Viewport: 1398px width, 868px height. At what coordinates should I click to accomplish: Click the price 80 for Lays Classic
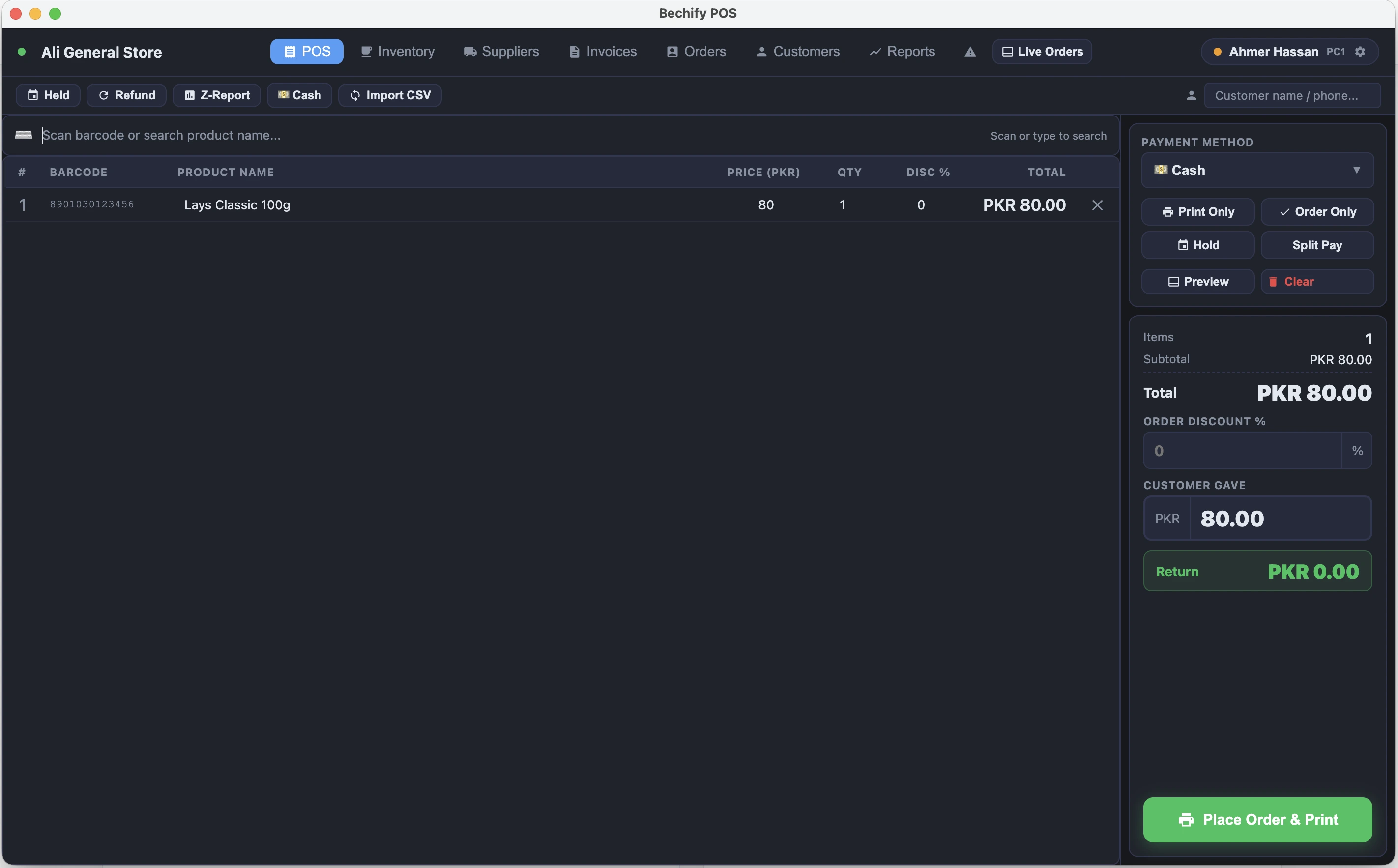pyautogui.click(x=766, y=205)
